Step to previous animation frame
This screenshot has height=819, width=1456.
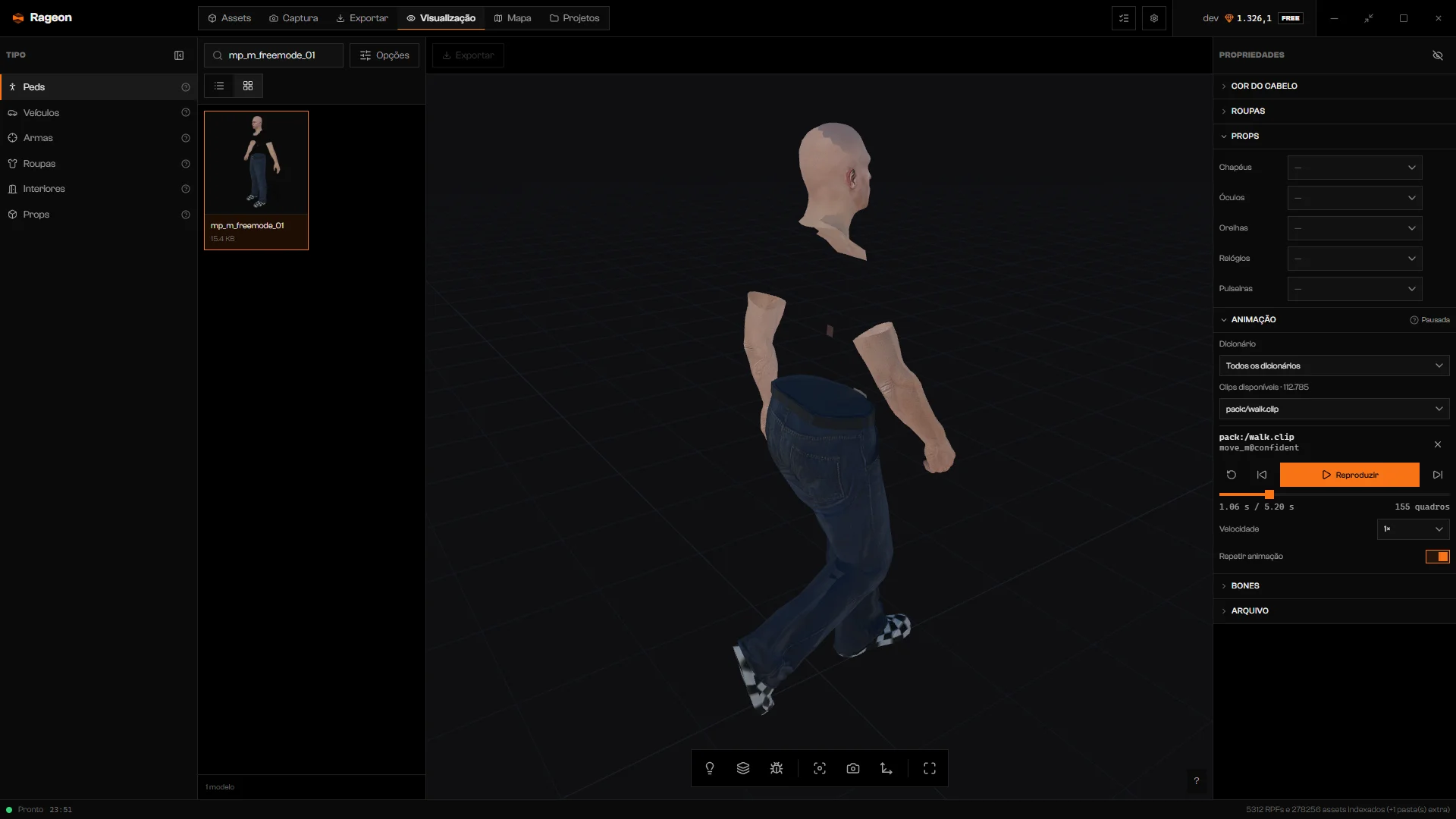[x=1262, y=475]
